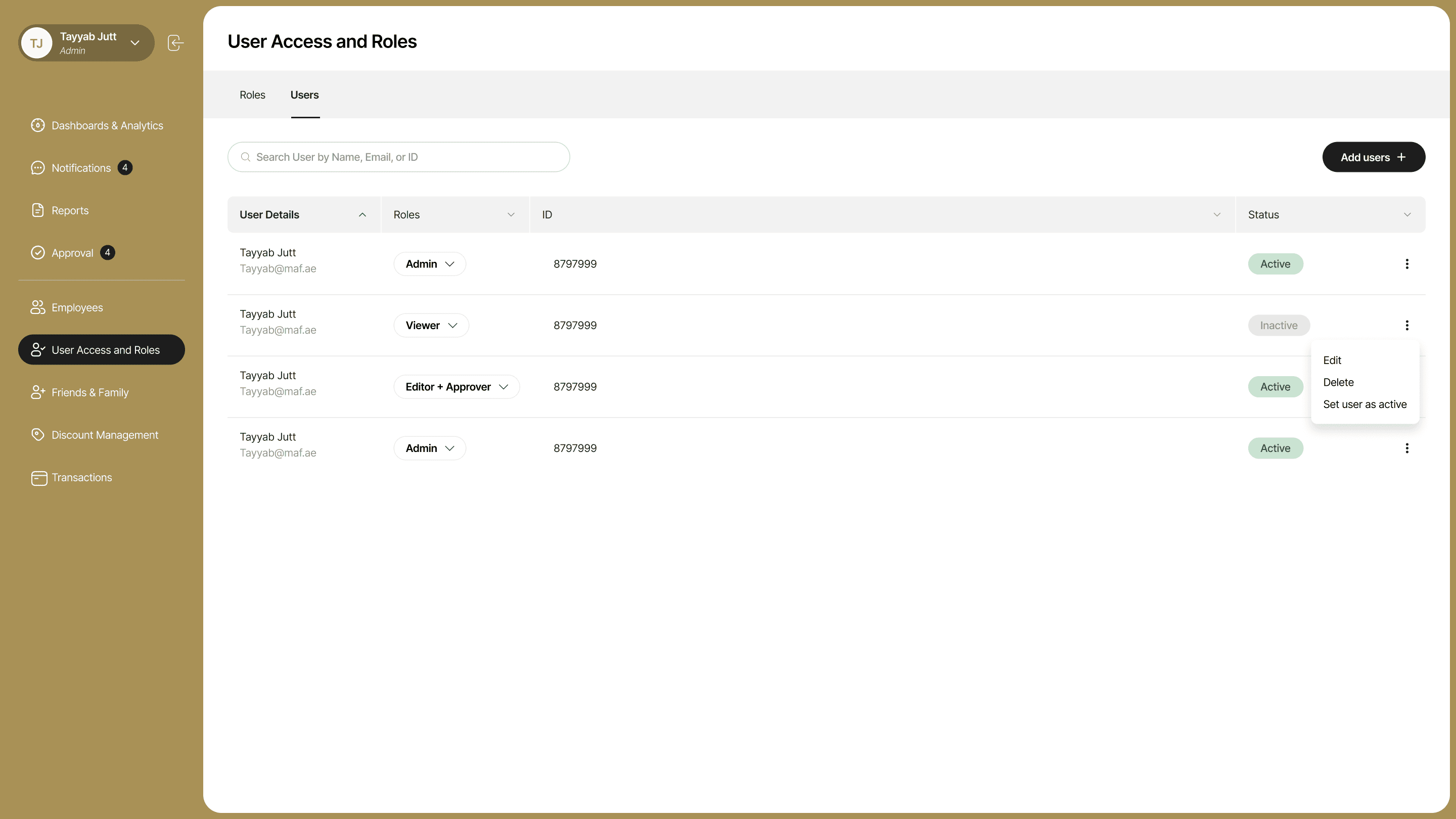The width and height of the screenshot is (1456, 819).
Task: Choose Edit from the context menu
Action: (1332, 360)
